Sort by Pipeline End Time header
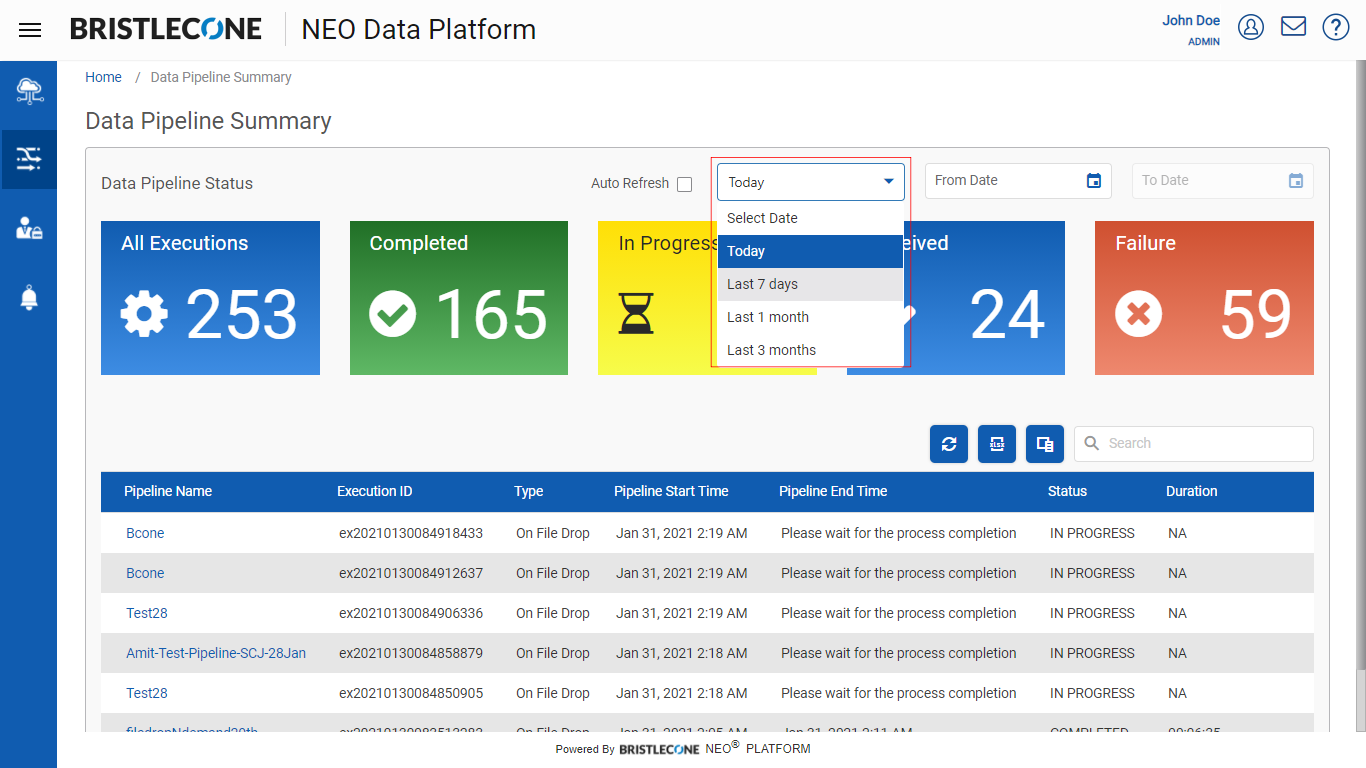The image size is (1366, 768). coord(833,491)
